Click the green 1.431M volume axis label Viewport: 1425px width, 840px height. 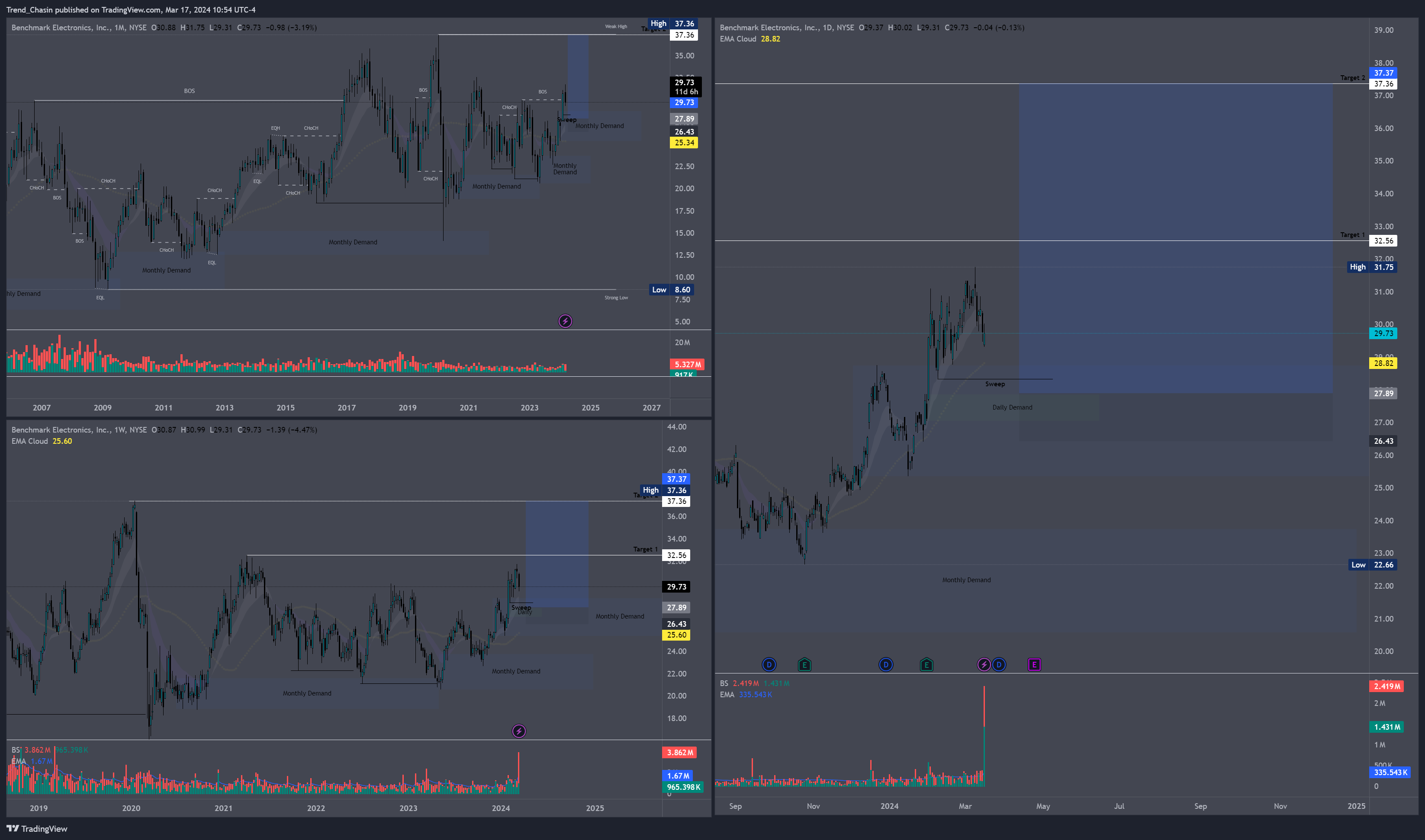point(1386,727)
